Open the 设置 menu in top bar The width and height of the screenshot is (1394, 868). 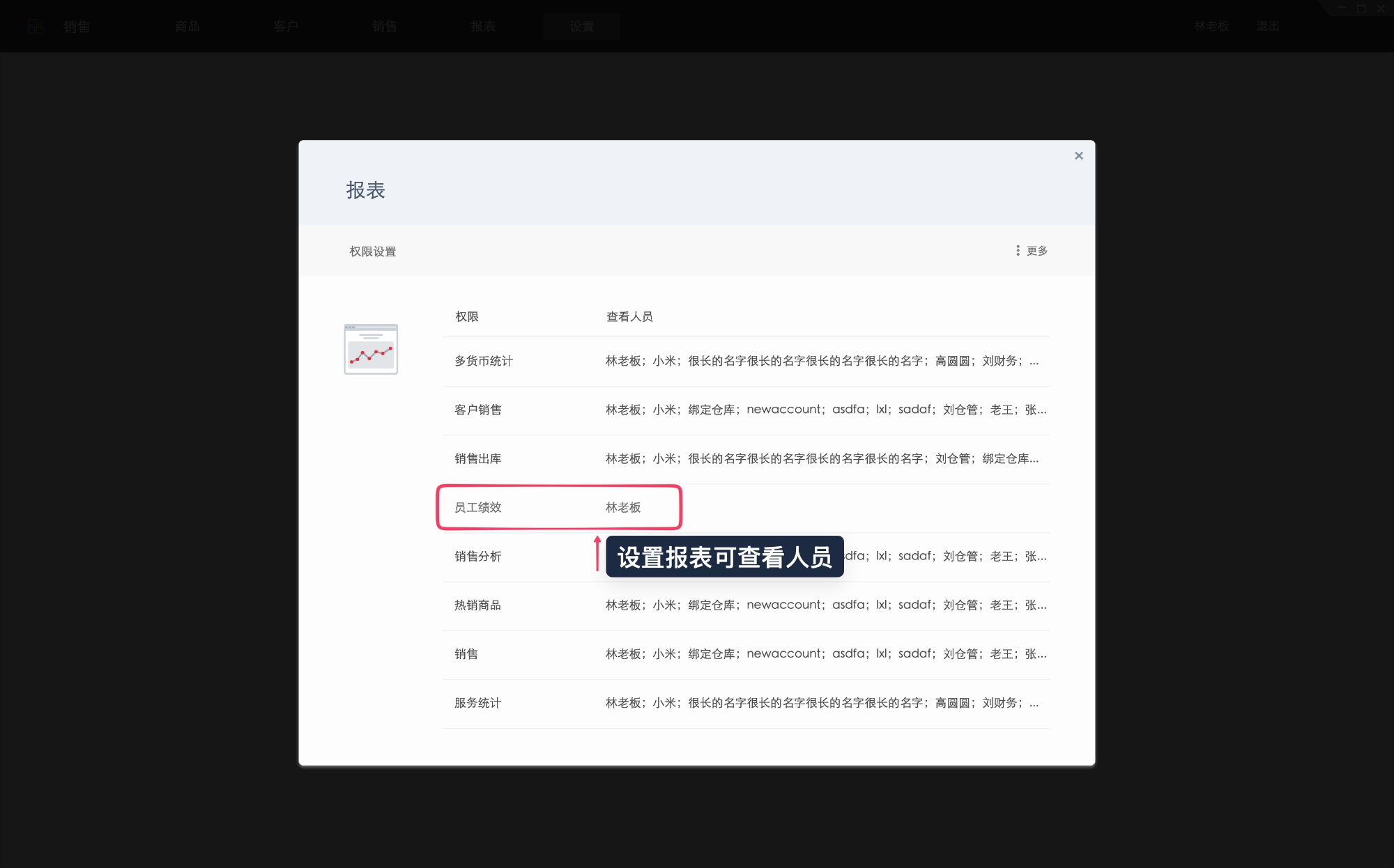coord(582,26)
